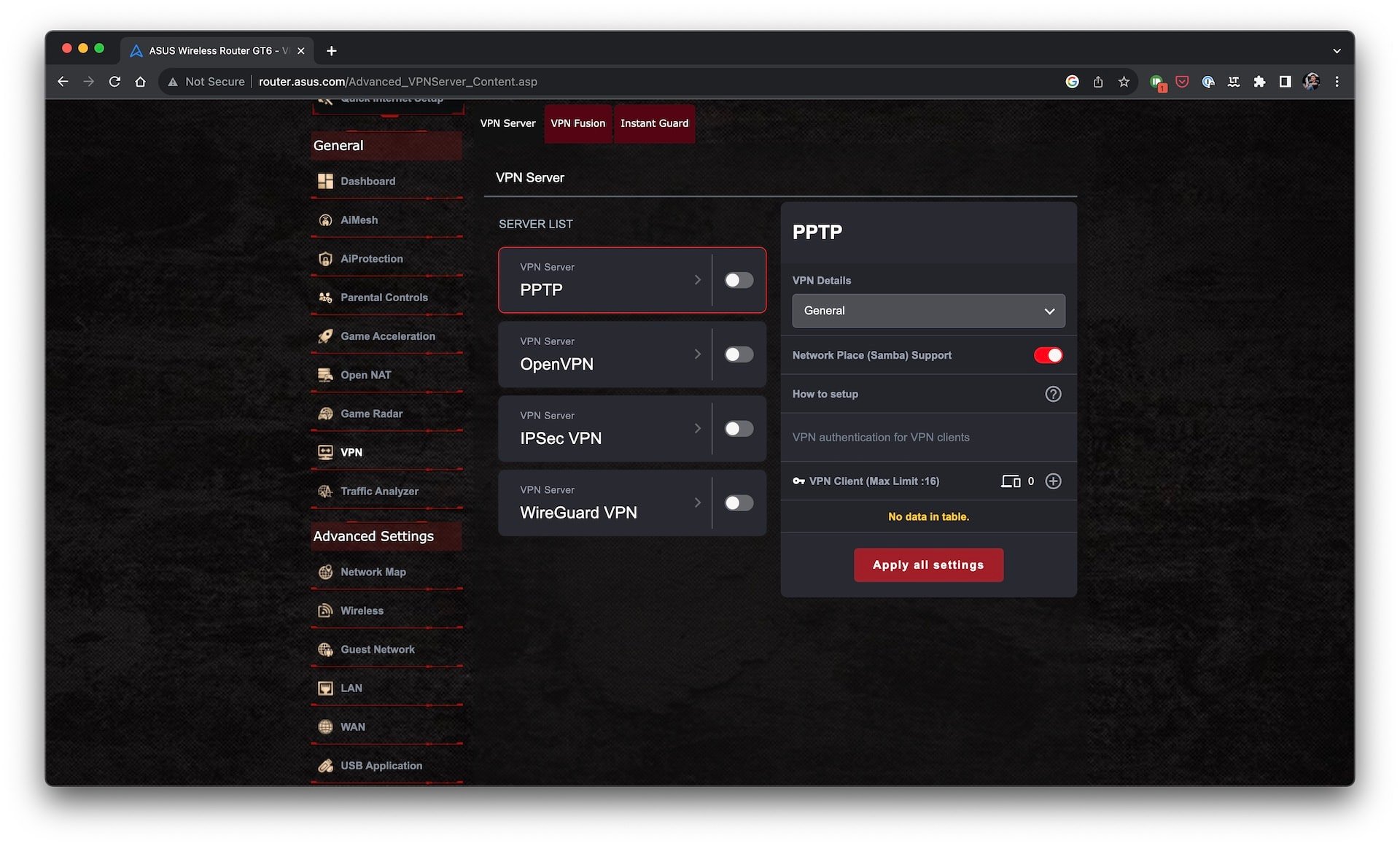Toggle the PPTP VPN server switch
Viewport: 1400px width, 846px height.
[739, 280]
